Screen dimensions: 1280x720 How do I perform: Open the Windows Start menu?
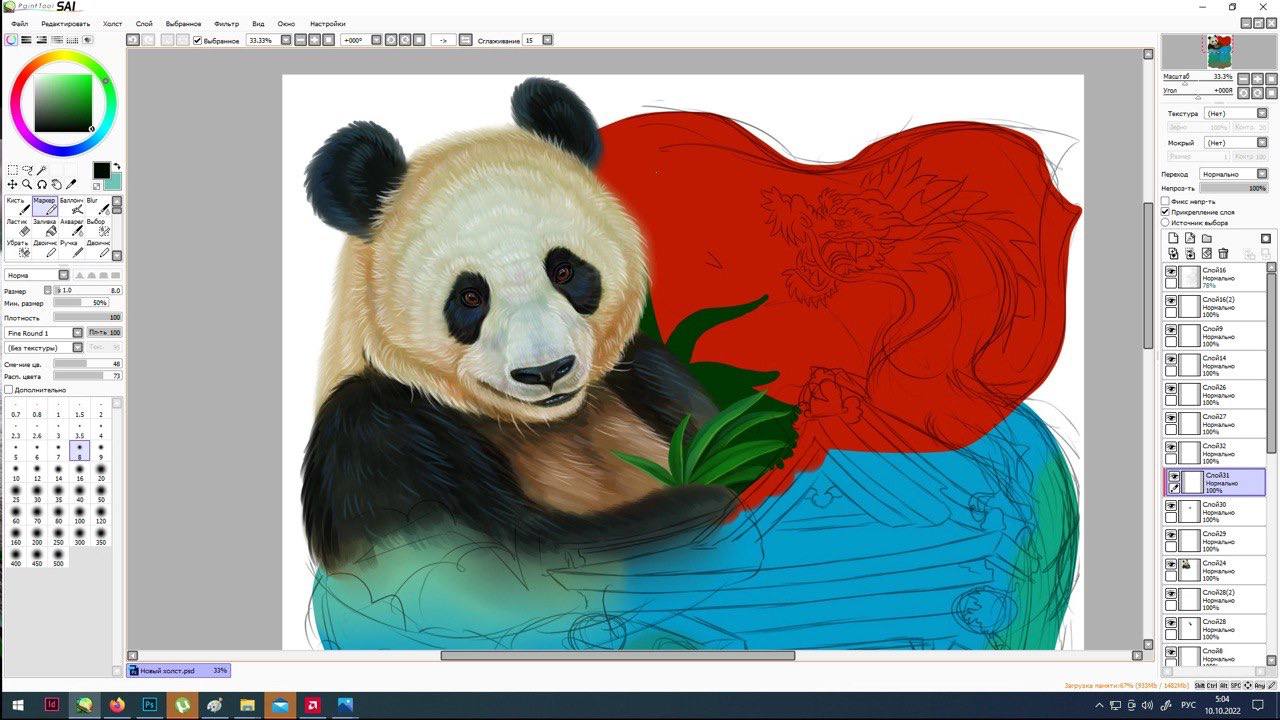18,705
